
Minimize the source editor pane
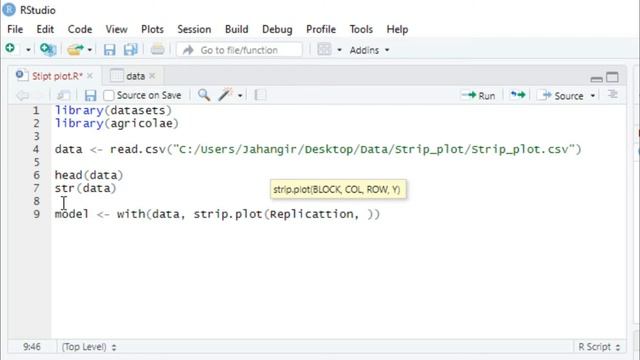tap(596, 78)
